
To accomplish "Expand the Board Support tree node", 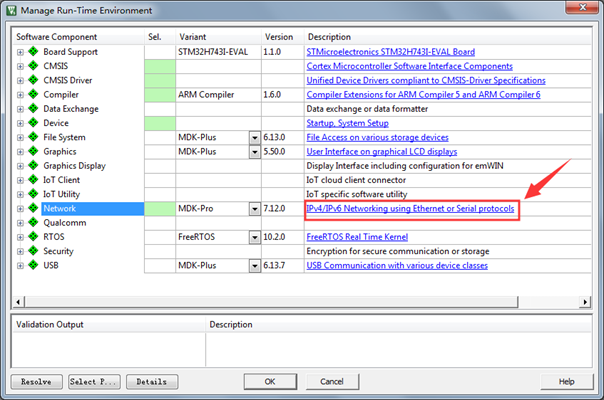I will 20,52.
